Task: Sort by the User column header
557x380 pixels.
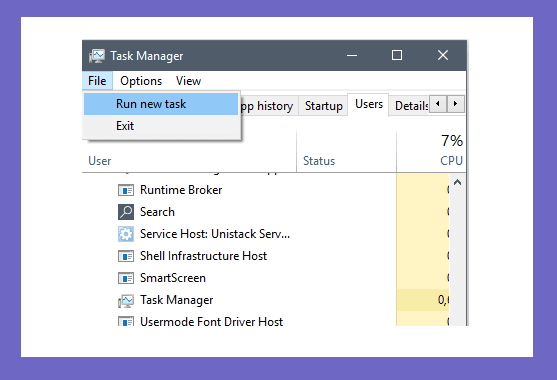Action: [189, 161]
